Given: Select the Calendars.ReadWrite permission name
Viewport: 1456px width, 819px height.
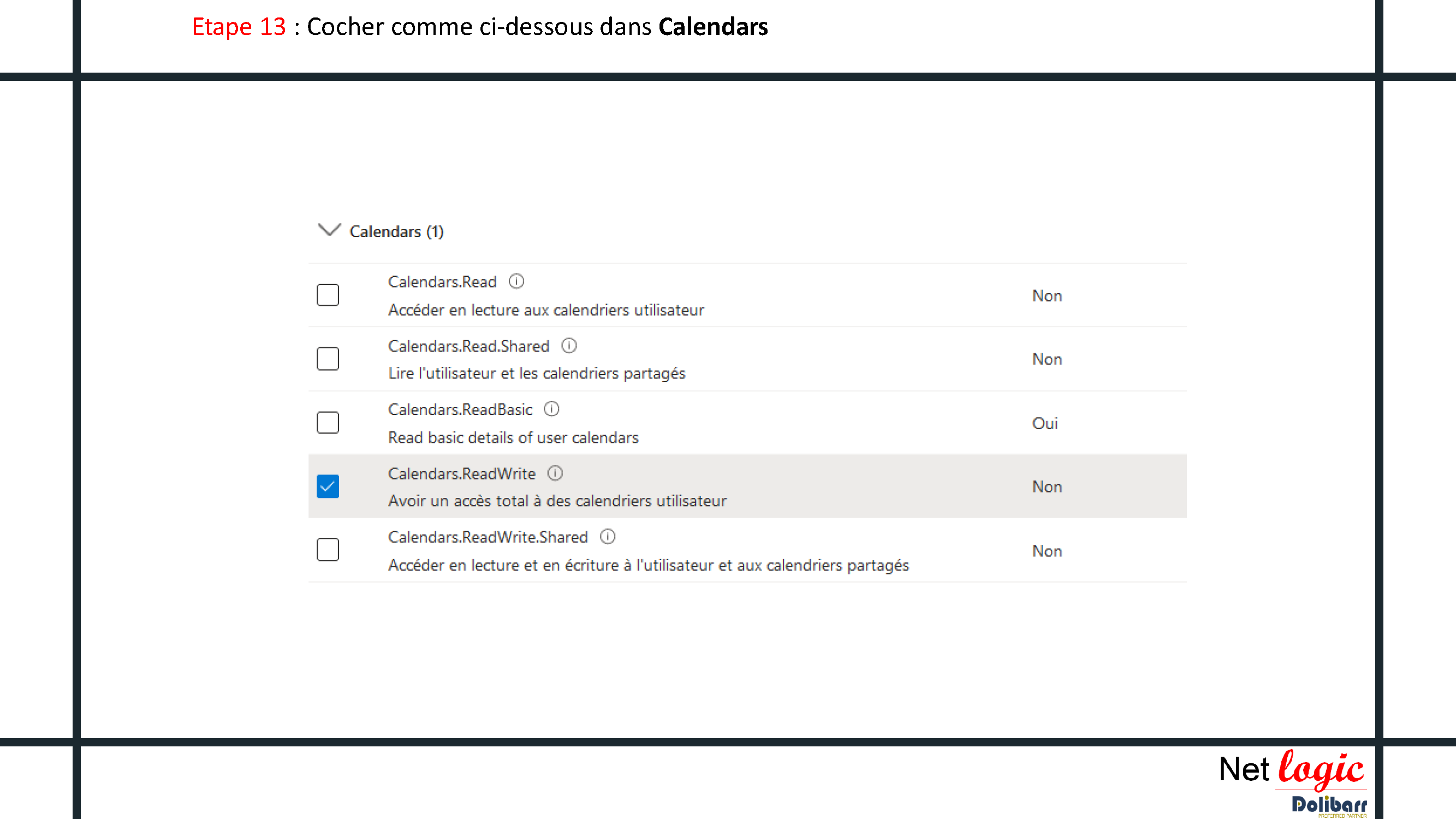Looking at the screenshot, I should point(461,473).
